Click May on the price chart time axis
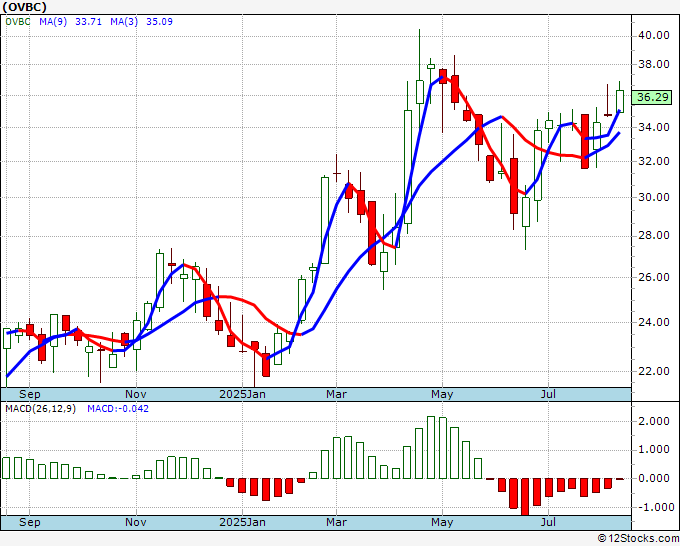The image size is (680, 546). click(442, 394)
